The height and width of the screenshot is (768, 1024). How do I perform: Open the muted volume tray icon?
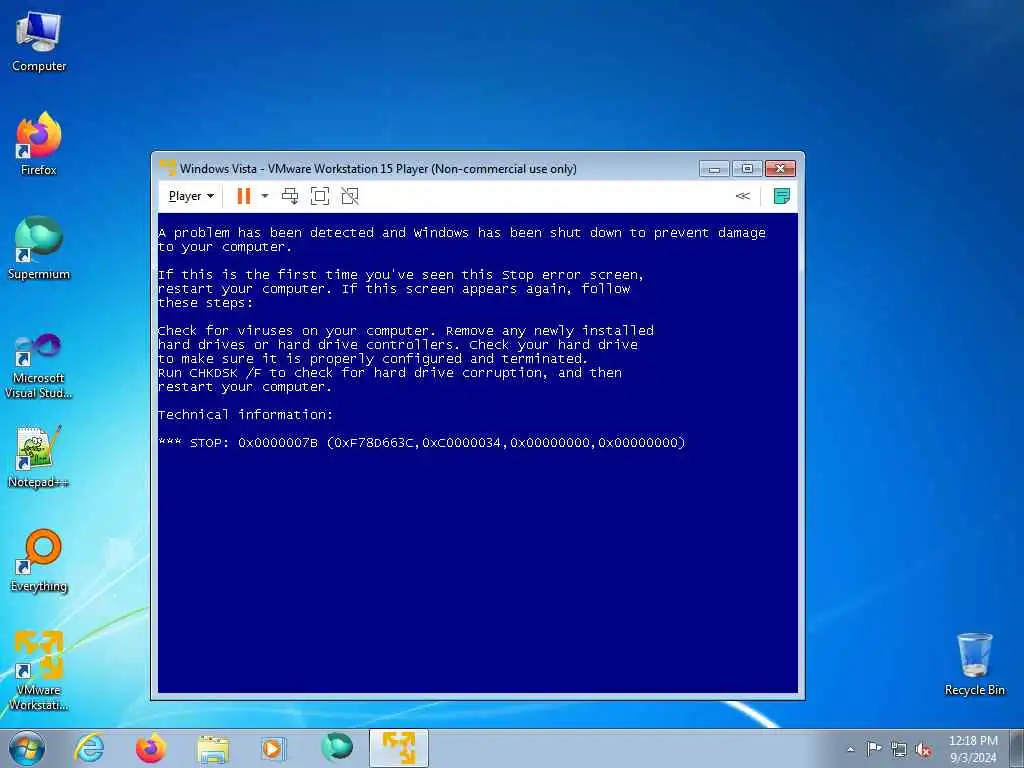(x=923, y=749)
